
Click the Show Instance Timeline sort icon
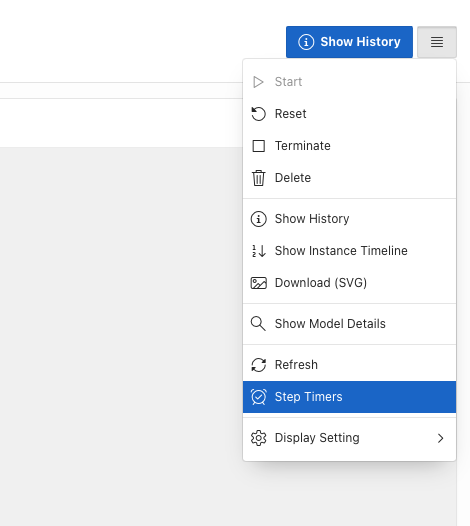(259, 251)
